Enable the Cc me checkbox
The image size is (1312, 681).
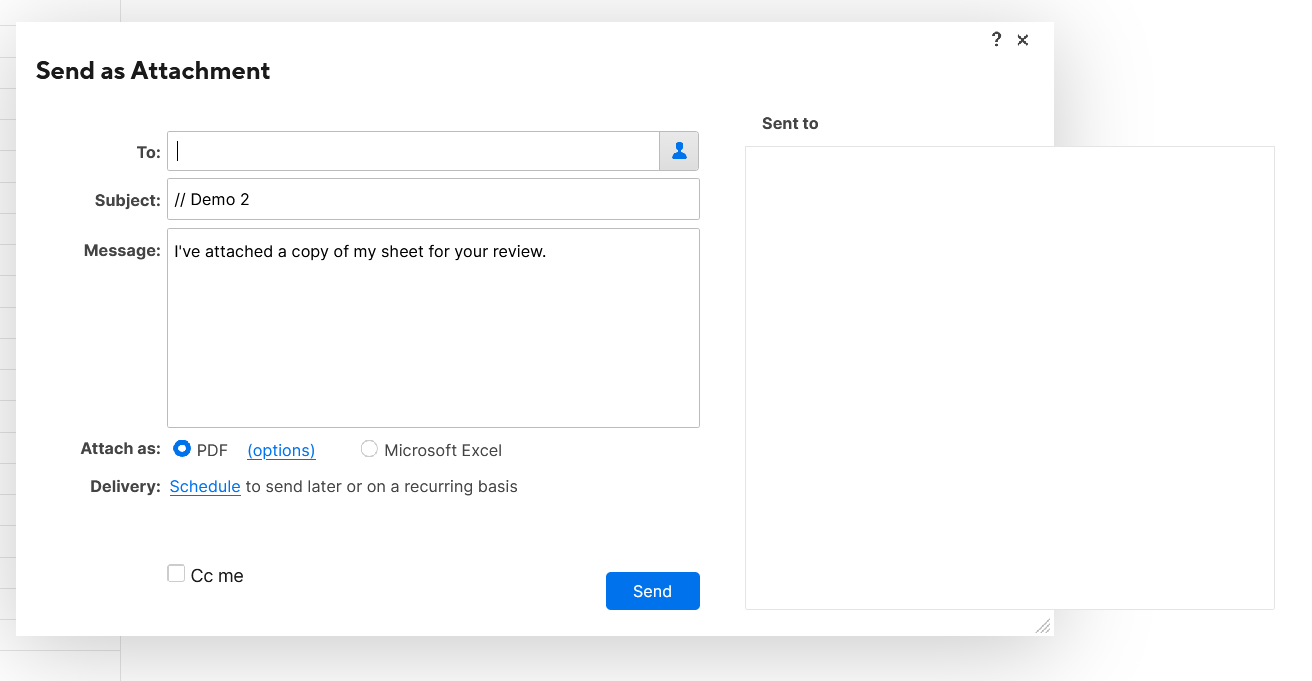[x=176, y=573]
